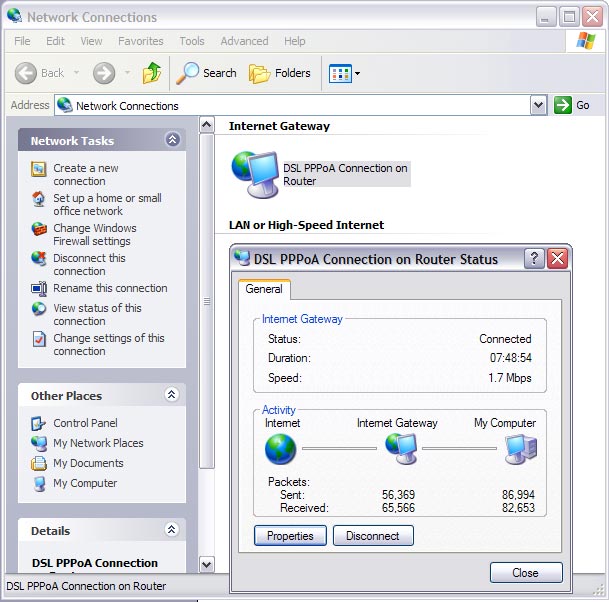
Task: Click the Properties button
Action: tap(290, 536)
